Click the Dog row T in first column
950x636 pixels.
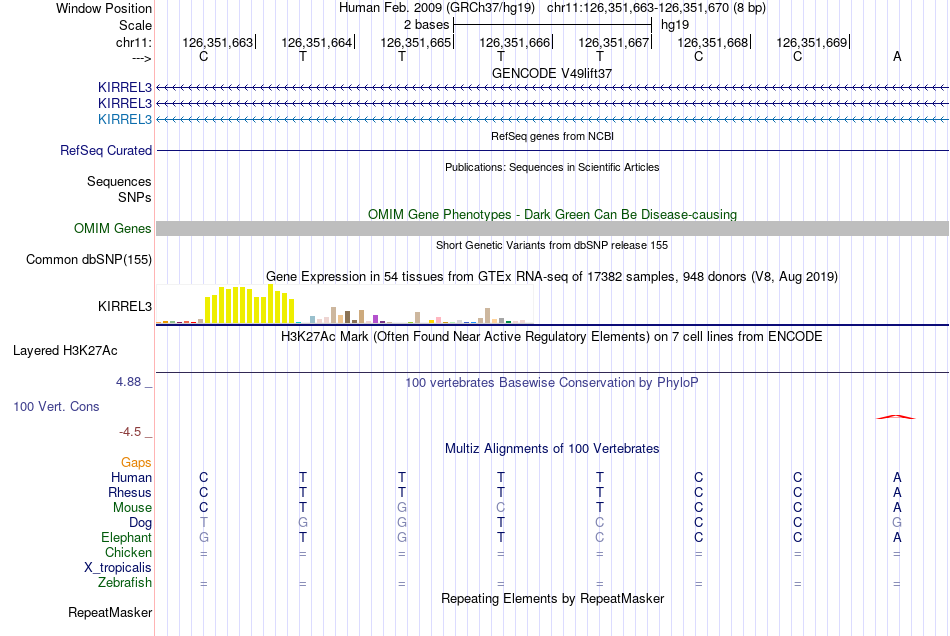pos(204,523)
